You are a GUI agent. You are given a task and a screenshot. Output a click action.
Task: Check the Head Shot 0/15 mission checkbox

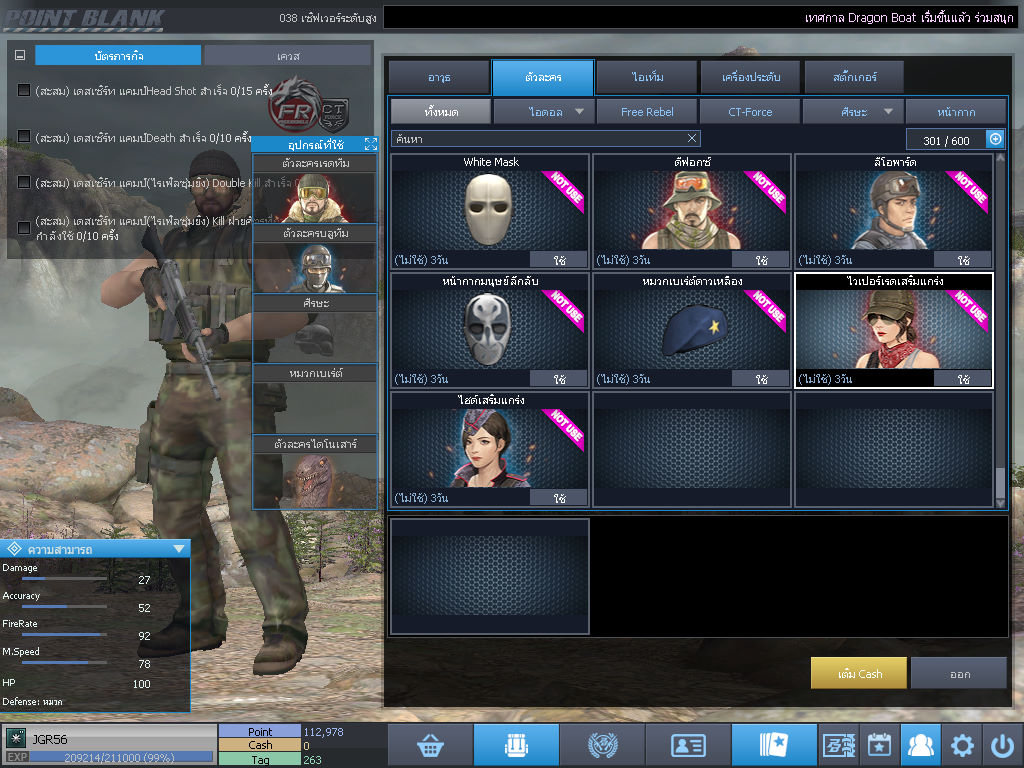tap(24, 90)
